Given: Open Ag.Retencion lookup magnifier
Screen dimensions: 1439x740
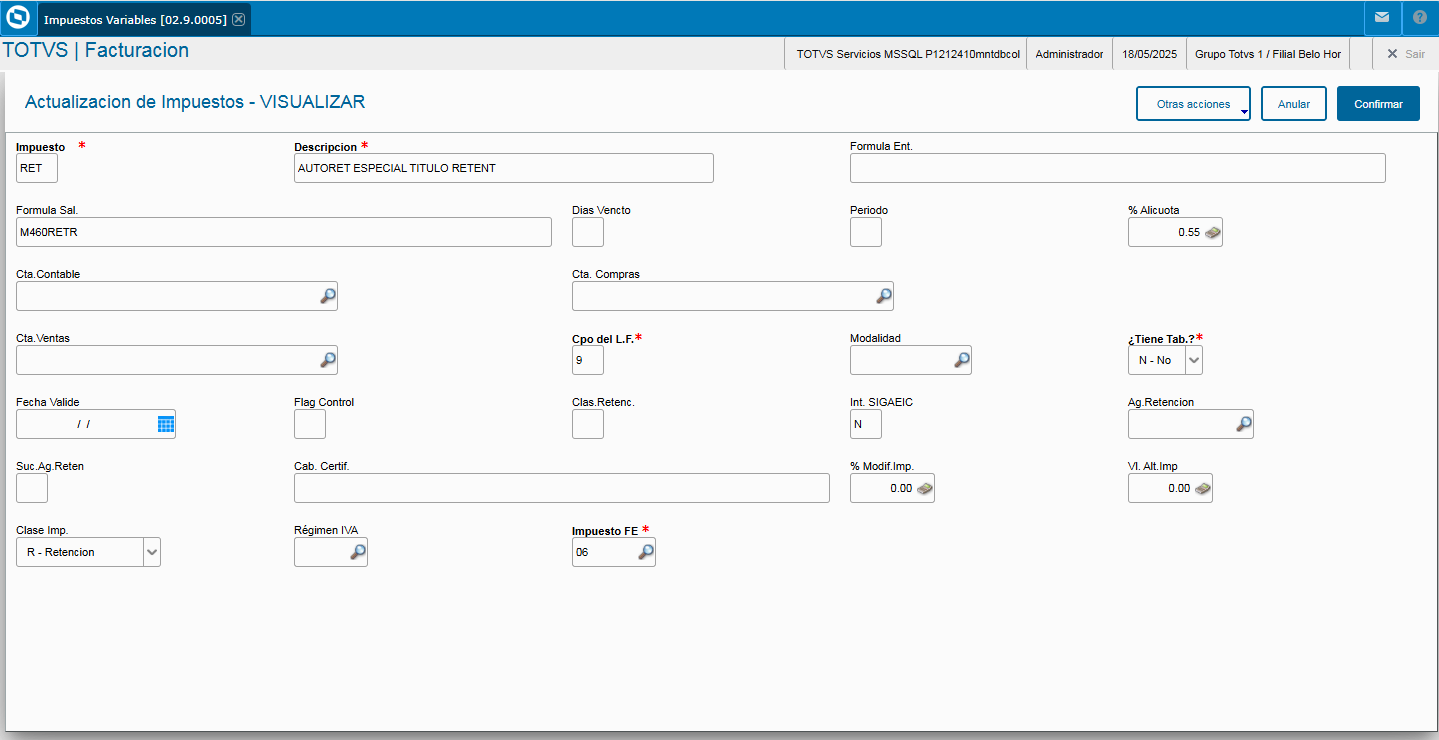Looking at the screenshot, I should coord(1243,424).
